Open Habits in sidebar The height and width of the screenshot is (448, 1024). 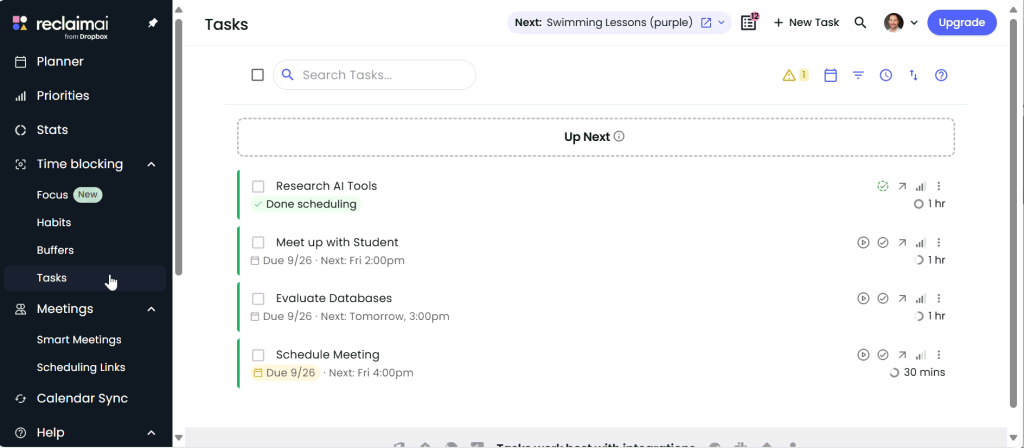point(54,222)
